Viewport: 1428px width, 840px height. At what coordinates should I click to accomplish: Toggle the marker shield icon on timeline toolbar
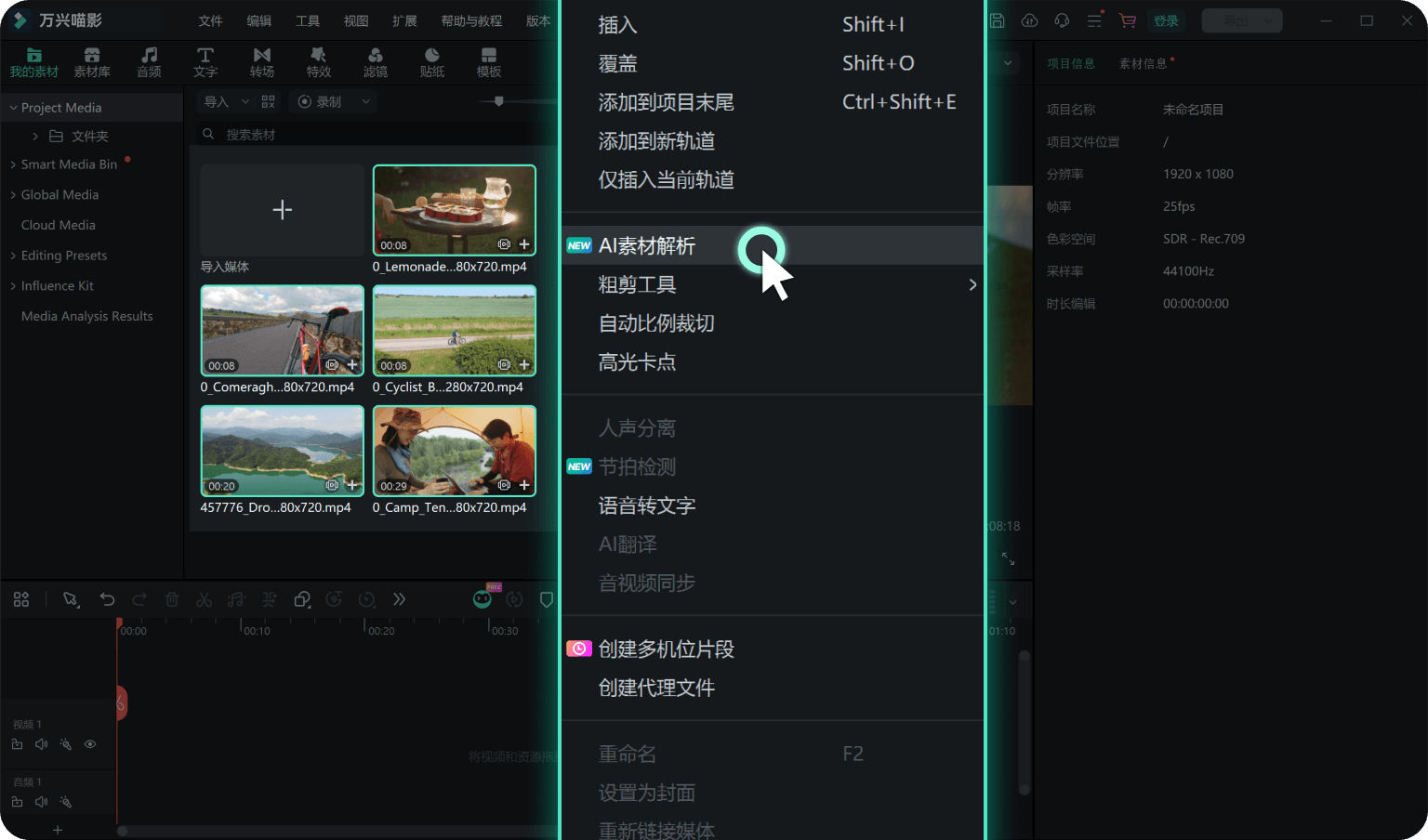point(547,599)
